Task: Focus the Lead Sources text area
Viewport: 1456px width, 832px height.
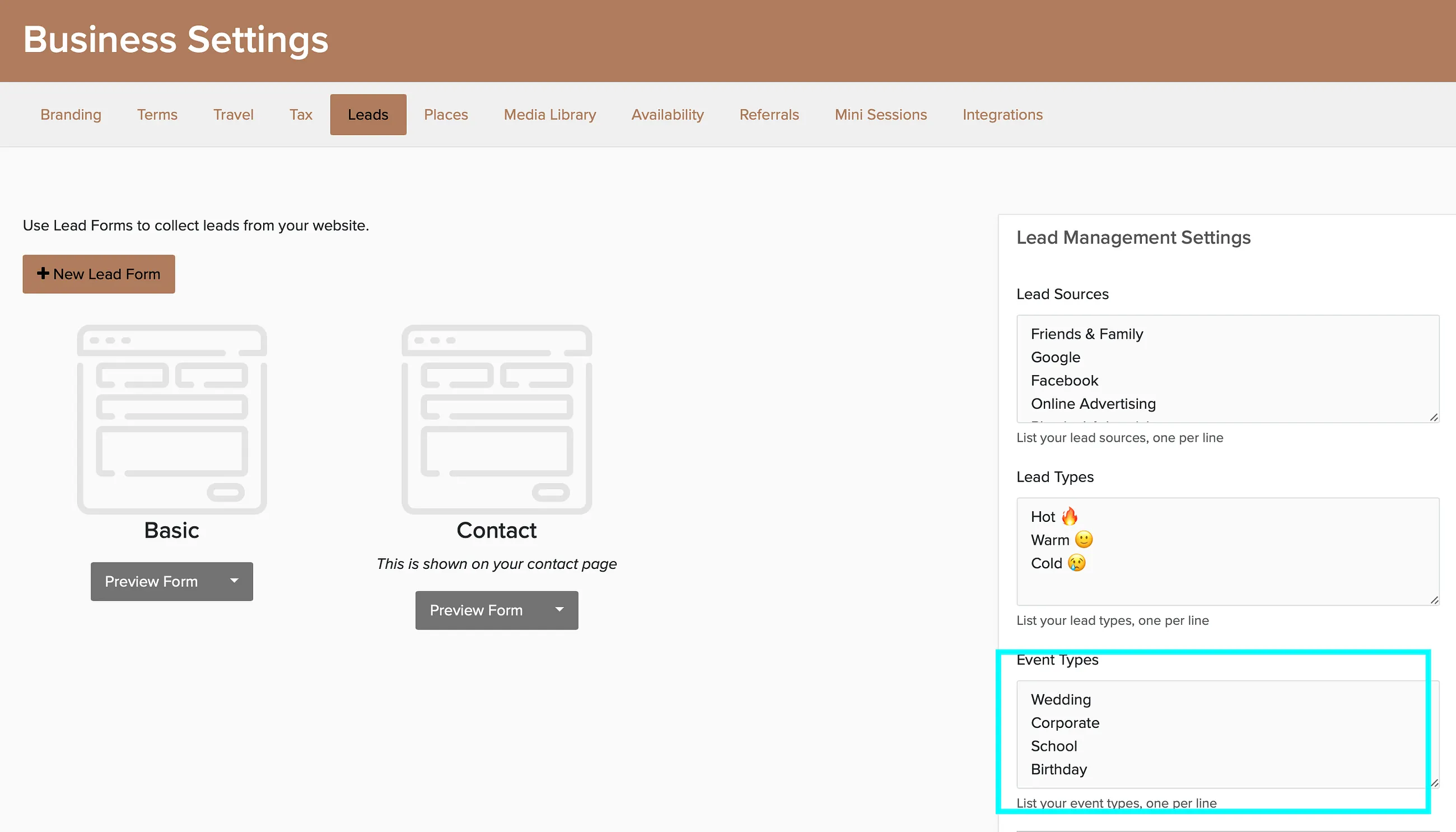Action: 1228,368
